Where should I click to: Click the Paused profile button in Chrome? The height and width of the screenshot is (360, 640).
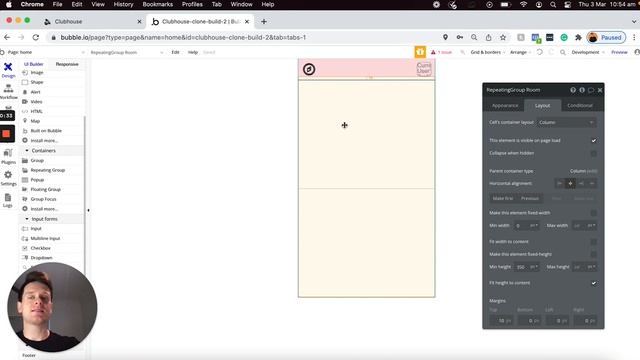[606, 38]
